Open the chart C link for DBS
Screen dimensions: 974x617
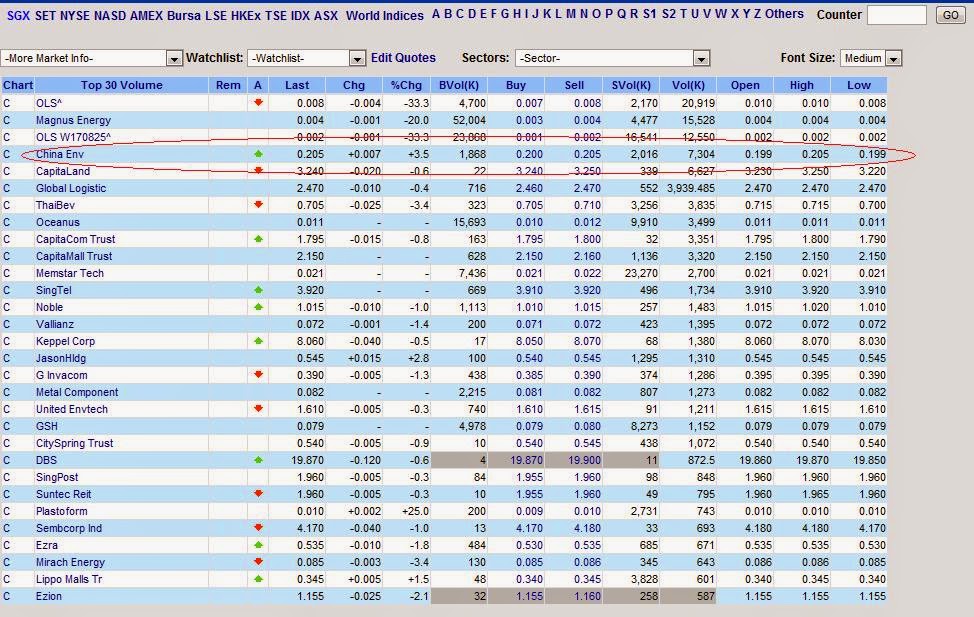click(x=7, y=460)
